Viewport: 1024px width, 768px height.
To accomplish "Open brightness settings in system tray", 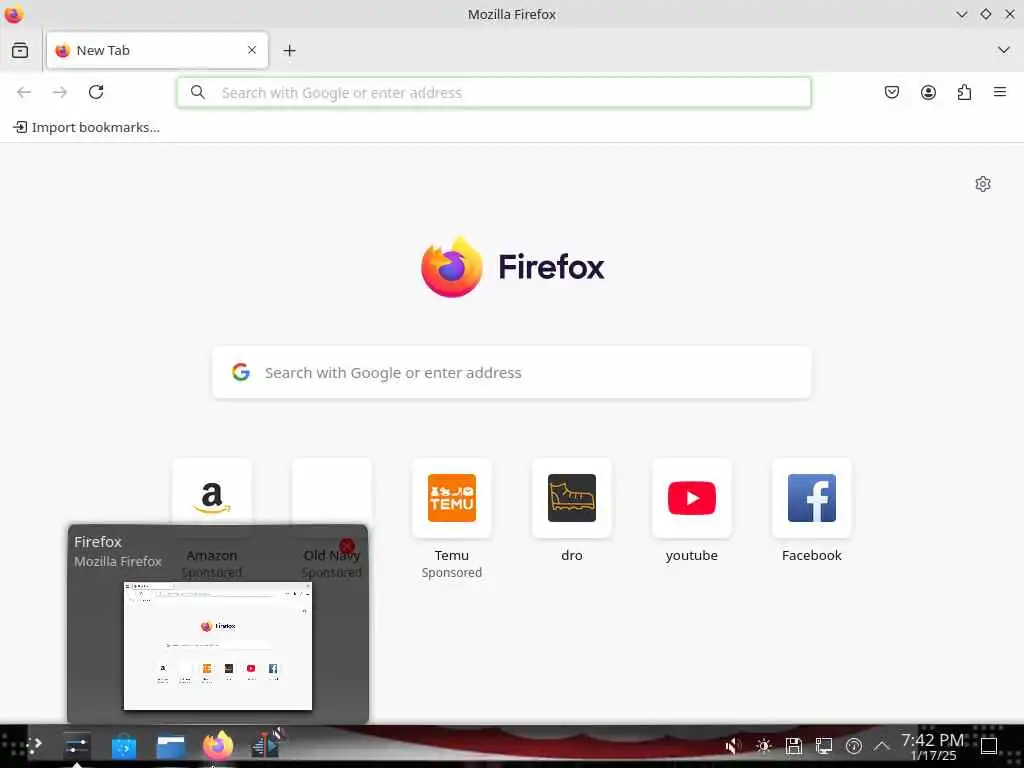I will click(763, 745).
